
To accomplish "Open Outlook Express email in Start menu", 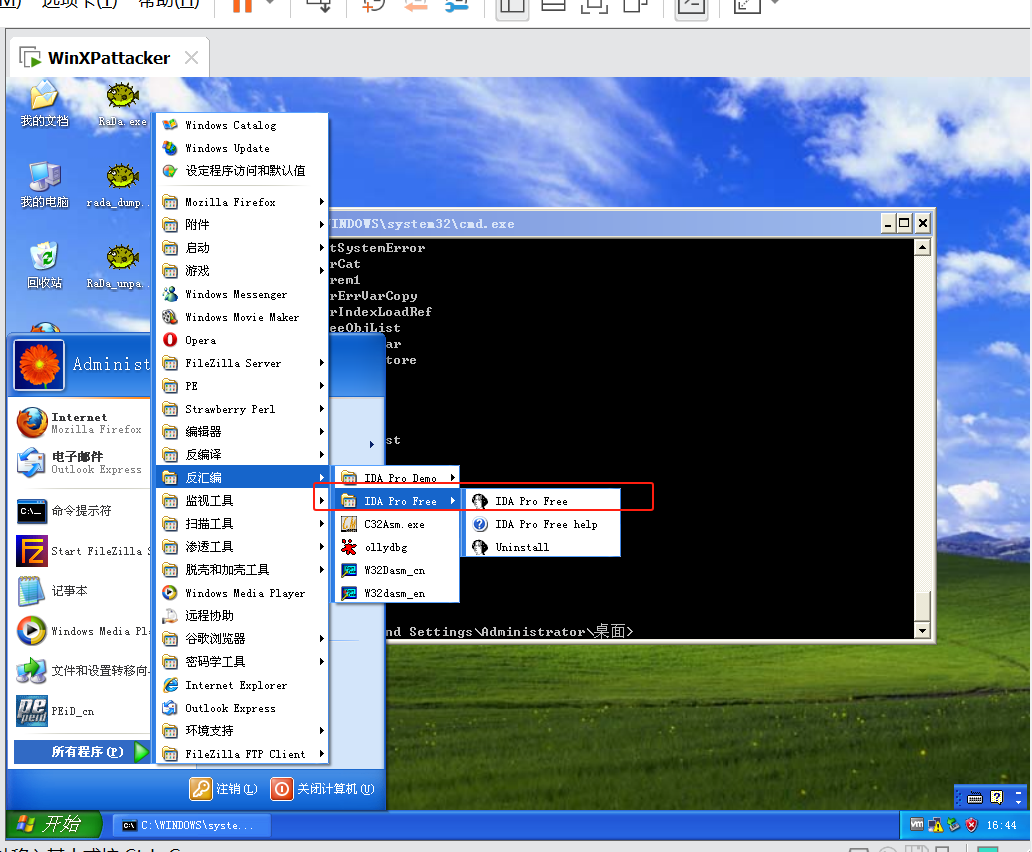I will (x=80, y=463).
